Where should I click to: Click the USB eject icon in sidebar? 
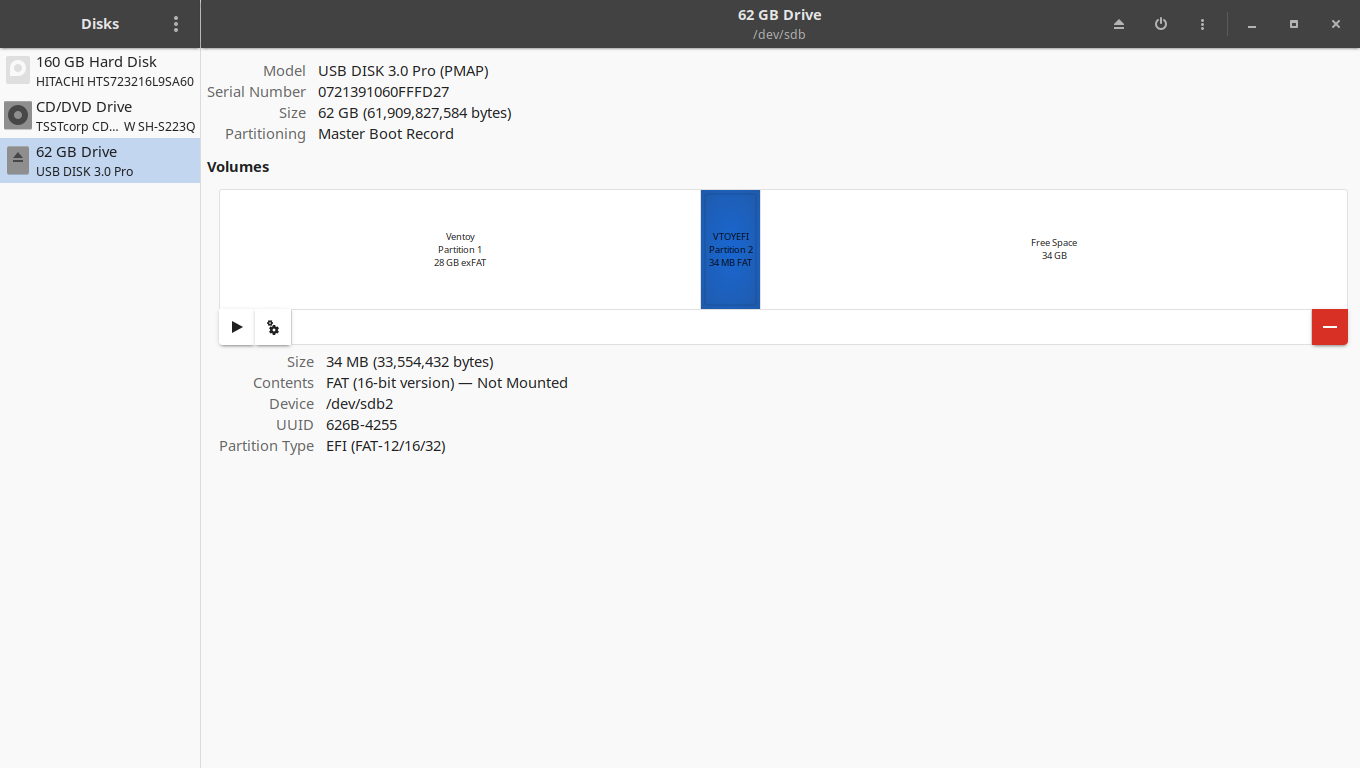point(18,160)
